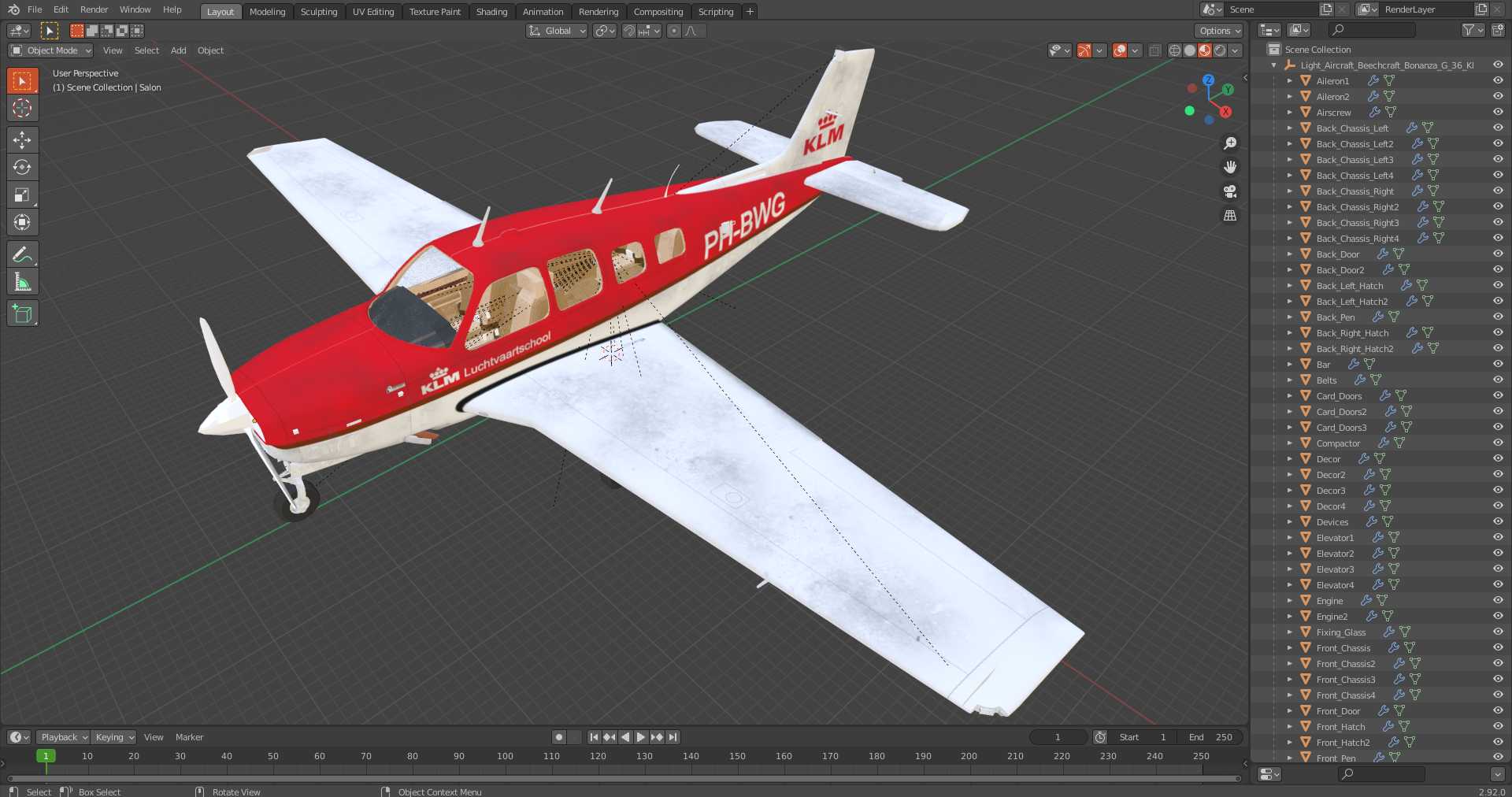
Task: Add a new workspace tab
Action: click(750, 11)
